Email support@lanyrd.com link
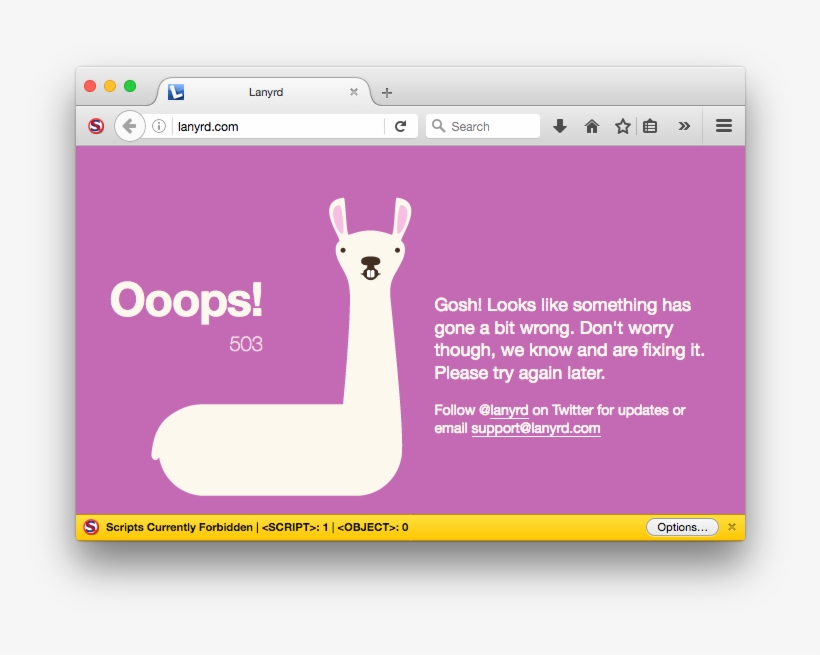 coord(536,428)
